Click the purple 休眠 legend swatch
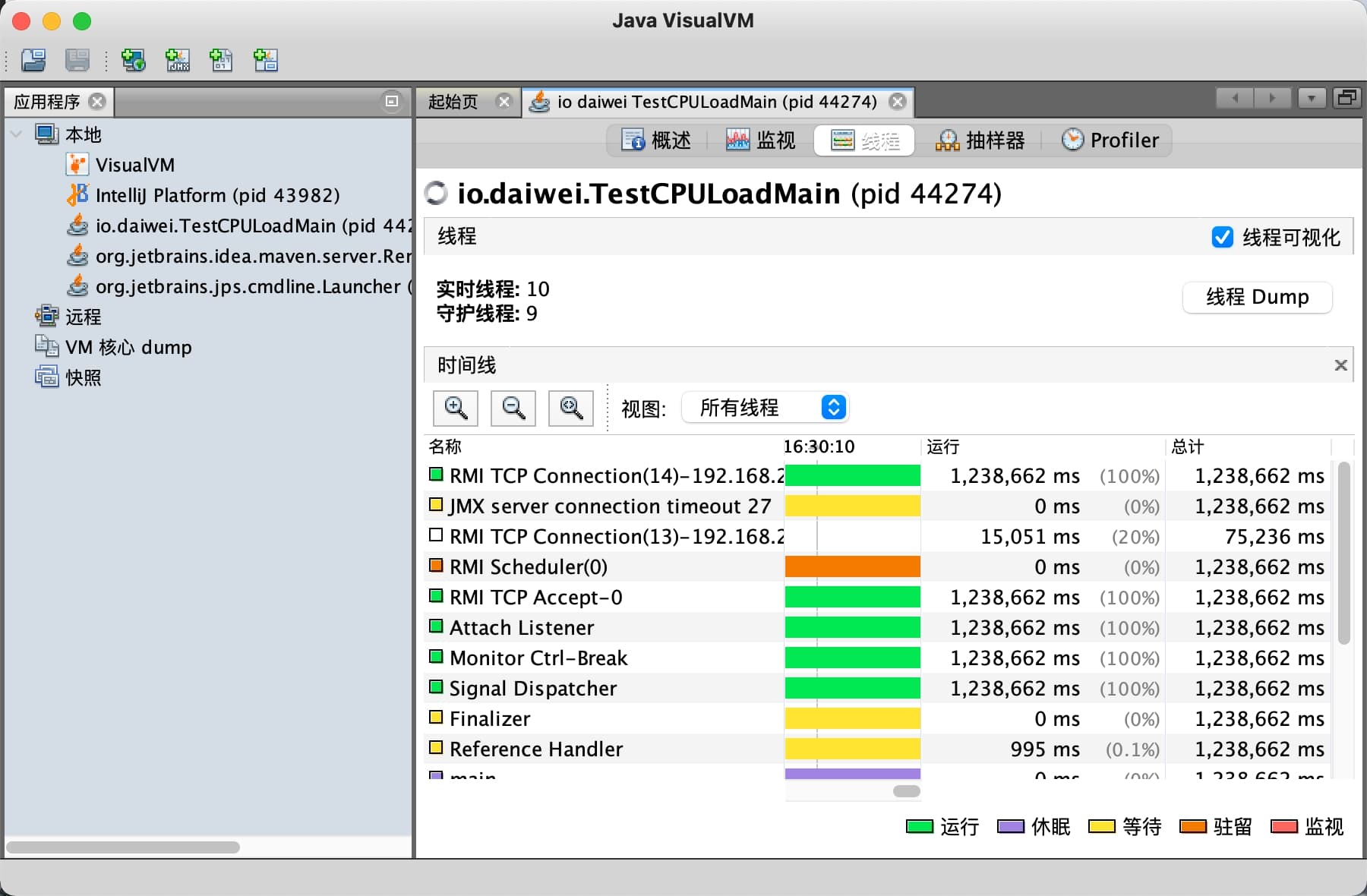 coord(1011,826)
